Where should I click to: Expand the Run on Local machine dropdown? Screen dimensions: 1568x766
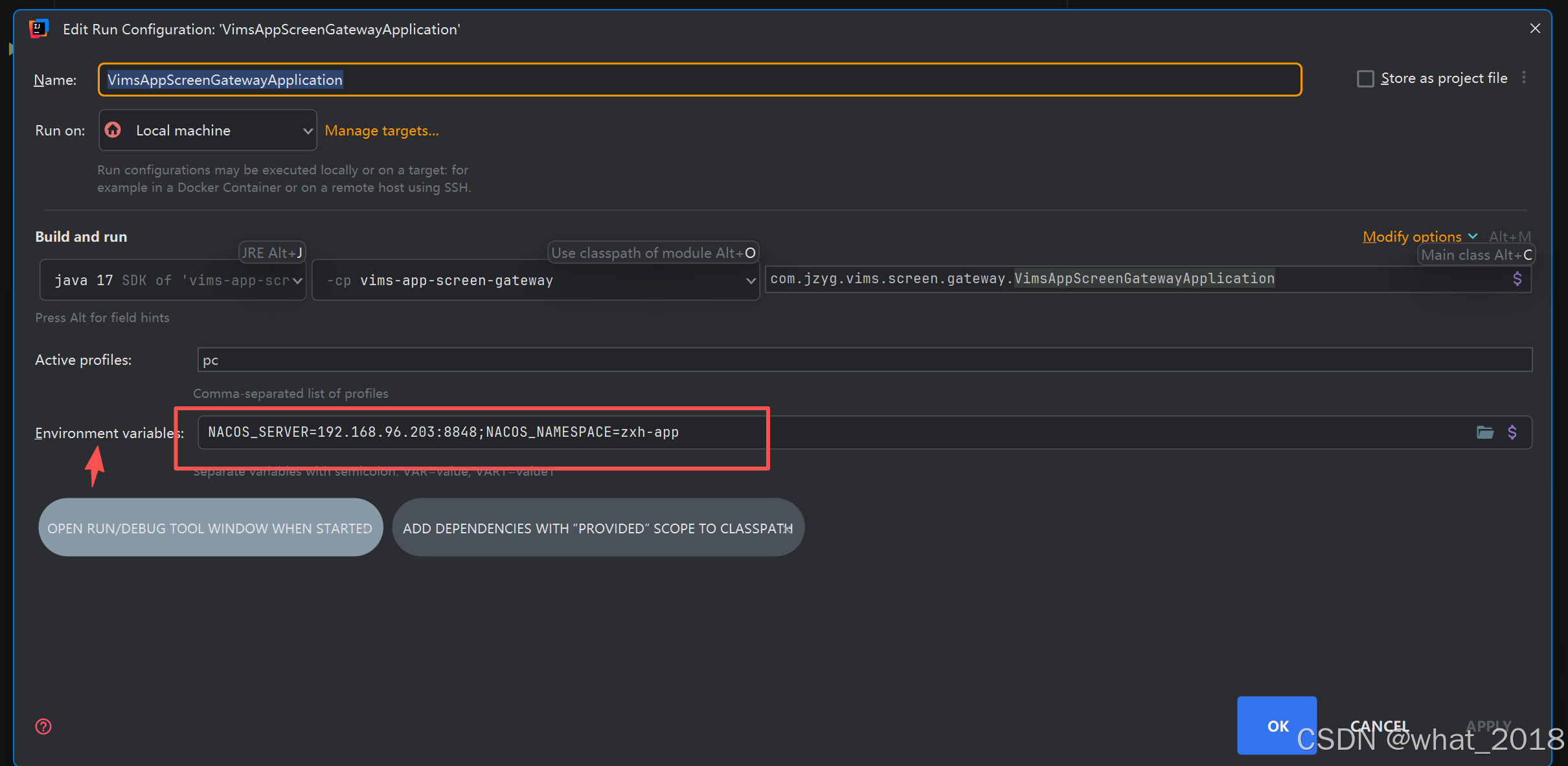pyautogui.click(x=308, y=130)
